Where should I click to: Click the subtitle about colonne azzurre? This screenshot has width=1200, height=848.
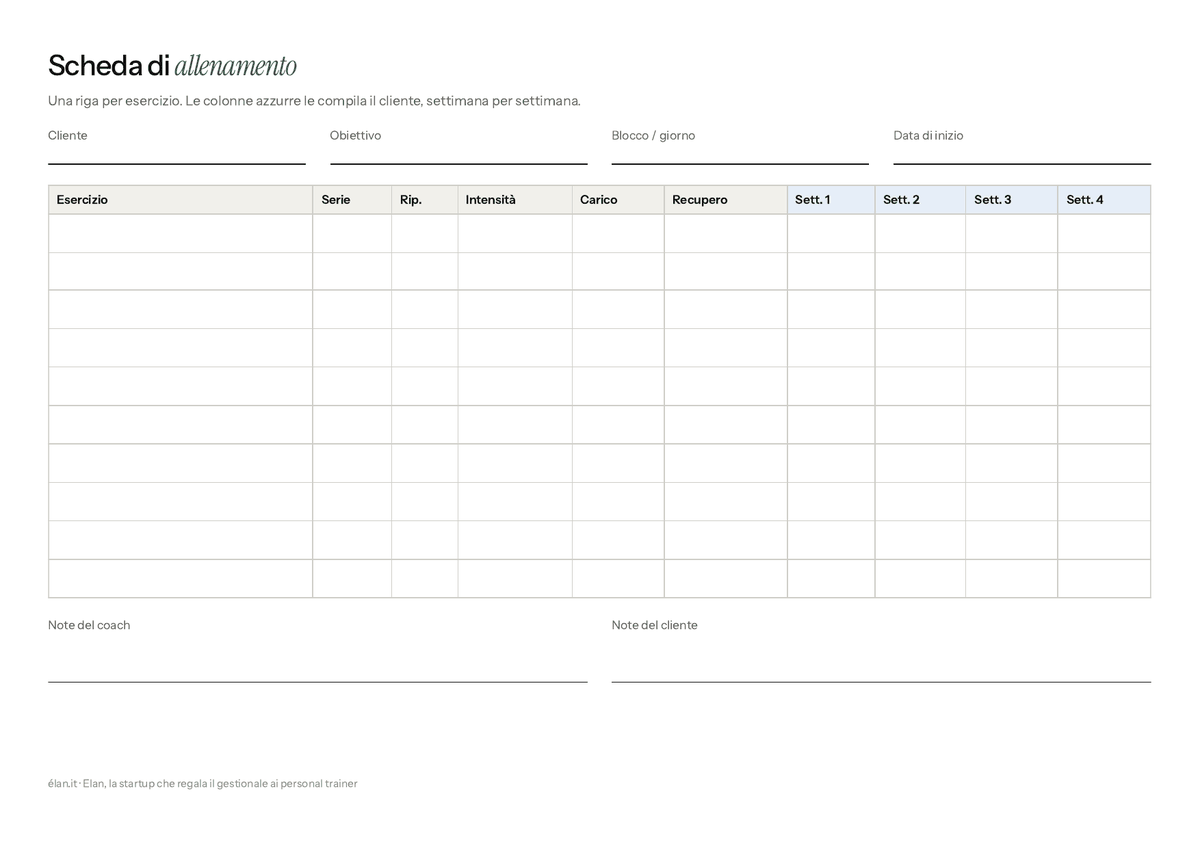tap(314, 101)
